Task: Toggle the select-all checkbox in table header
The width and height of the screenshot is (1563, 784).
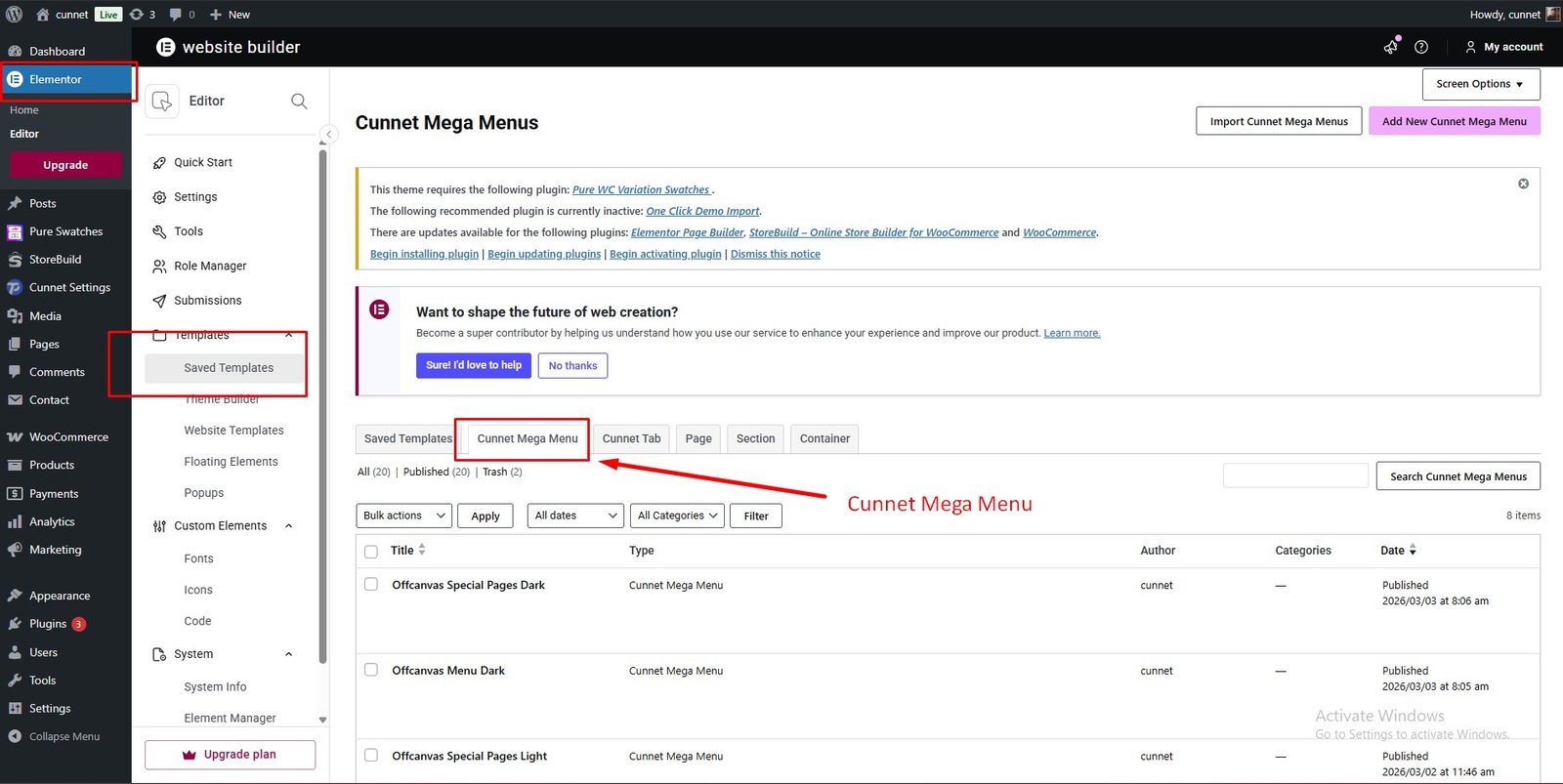Action: click(371, 552)
